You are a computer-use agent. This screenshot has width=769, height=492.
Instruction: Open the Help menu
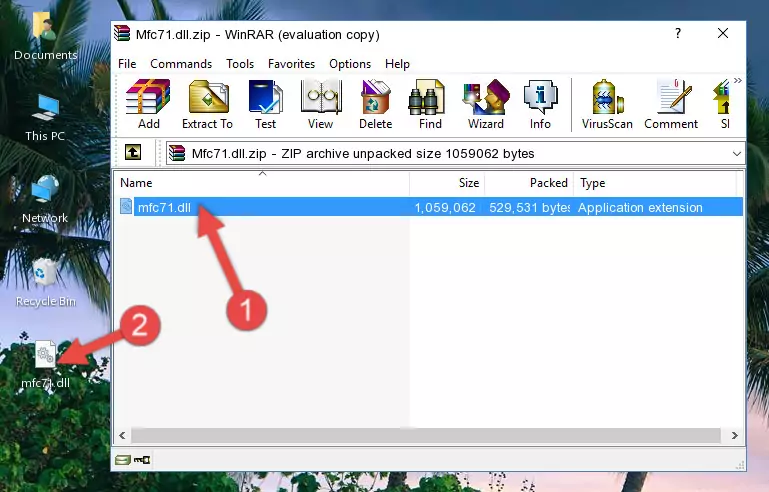pos(397,64)
